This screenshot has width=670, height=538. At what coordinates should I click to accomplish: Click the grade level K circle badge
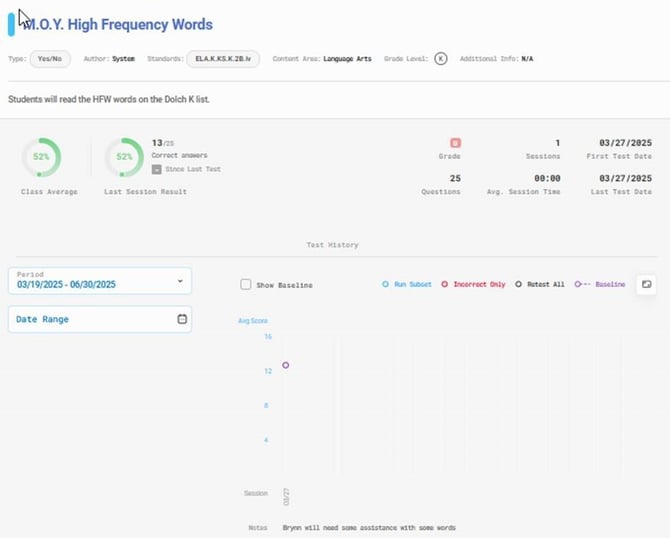click(x=441, y=59)
